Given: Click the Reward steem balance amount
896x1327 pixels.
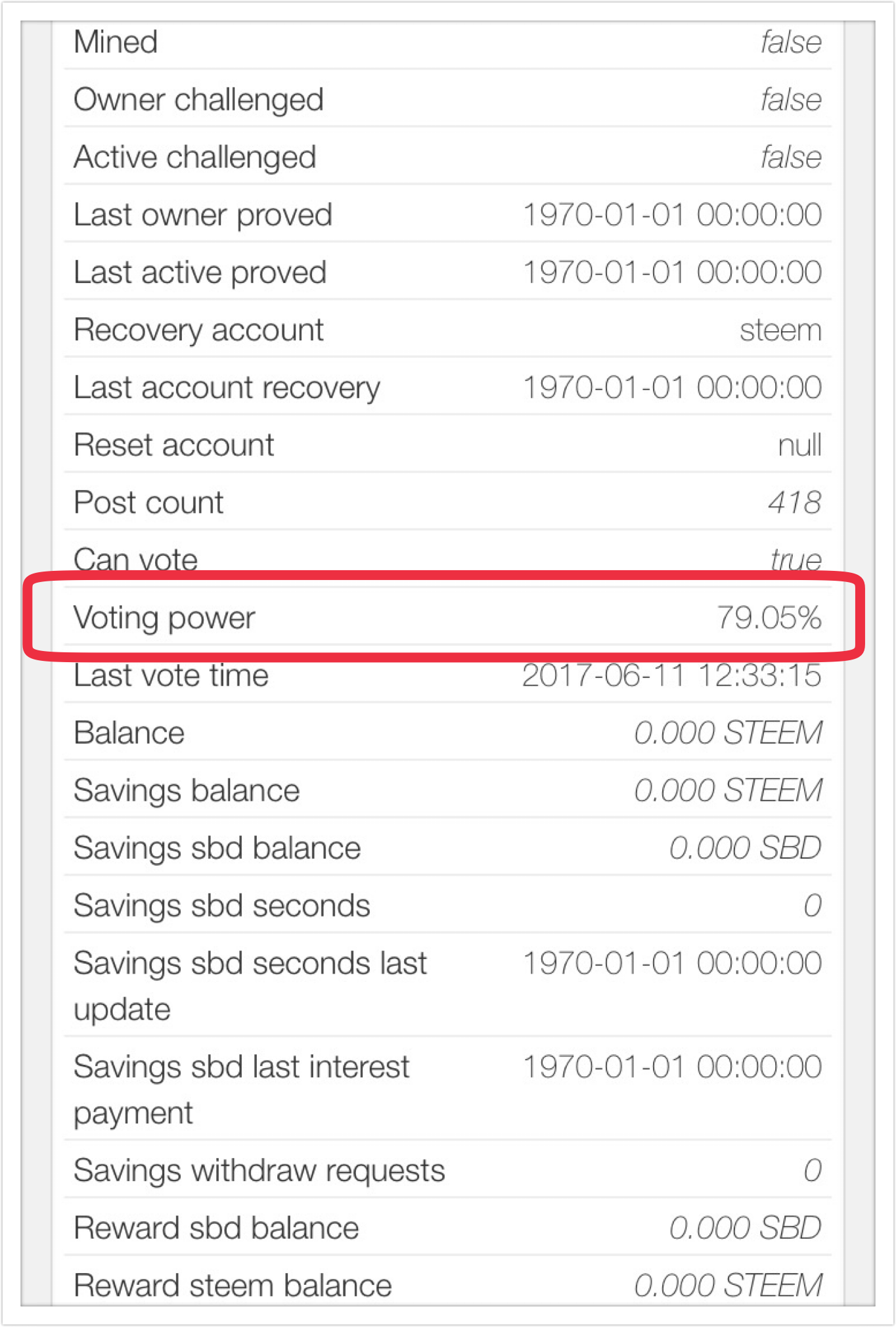Looking at the screenshot, I should coord(728,1285).
